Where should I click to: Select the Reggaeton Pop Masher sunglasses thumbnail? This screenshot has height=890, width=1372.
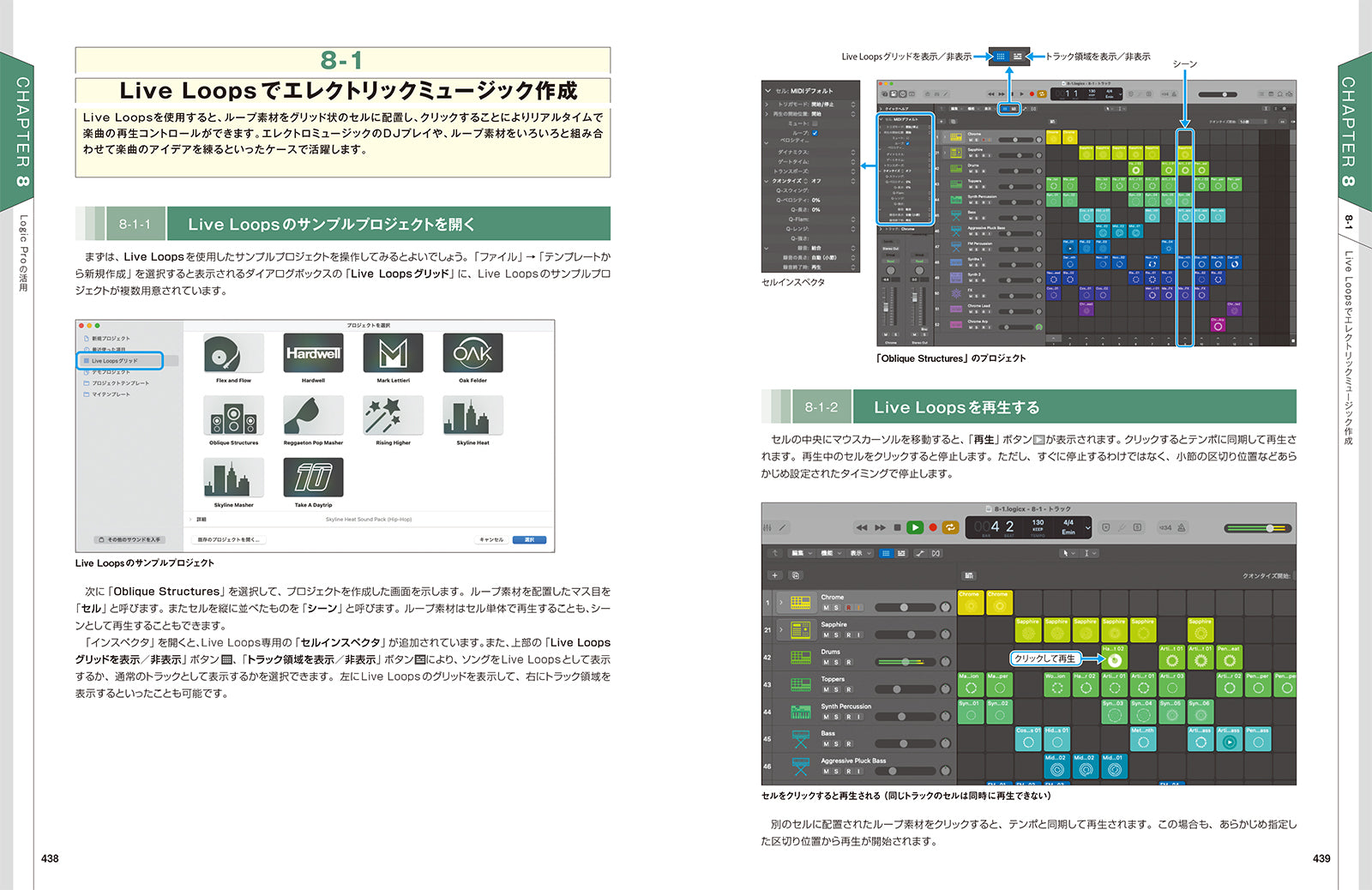click(314, 415)
